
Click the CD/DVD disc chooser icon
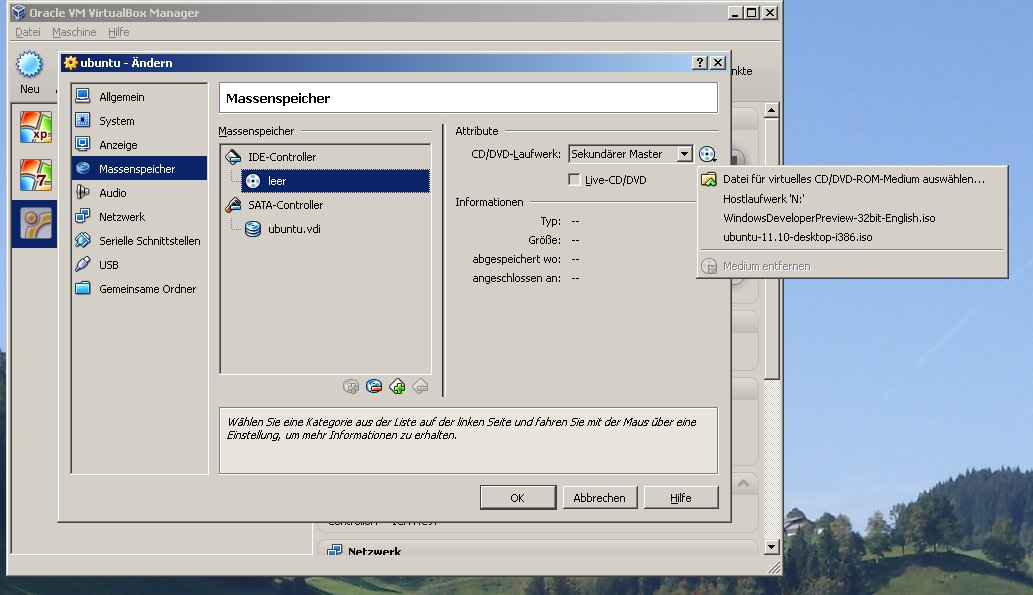coord(708,154)
